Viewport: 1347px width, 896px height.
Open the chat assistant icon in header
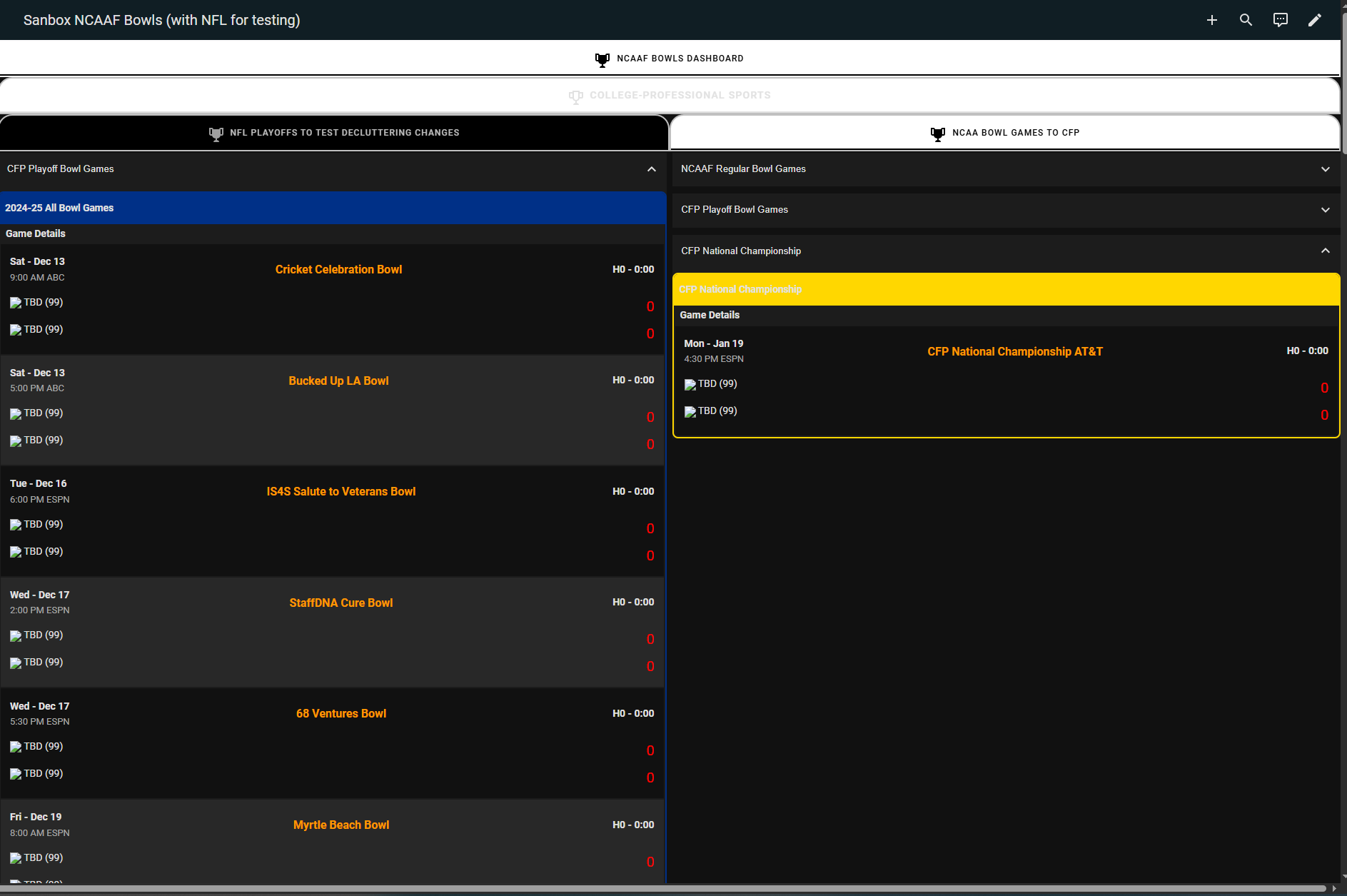tap(1280, 20)
